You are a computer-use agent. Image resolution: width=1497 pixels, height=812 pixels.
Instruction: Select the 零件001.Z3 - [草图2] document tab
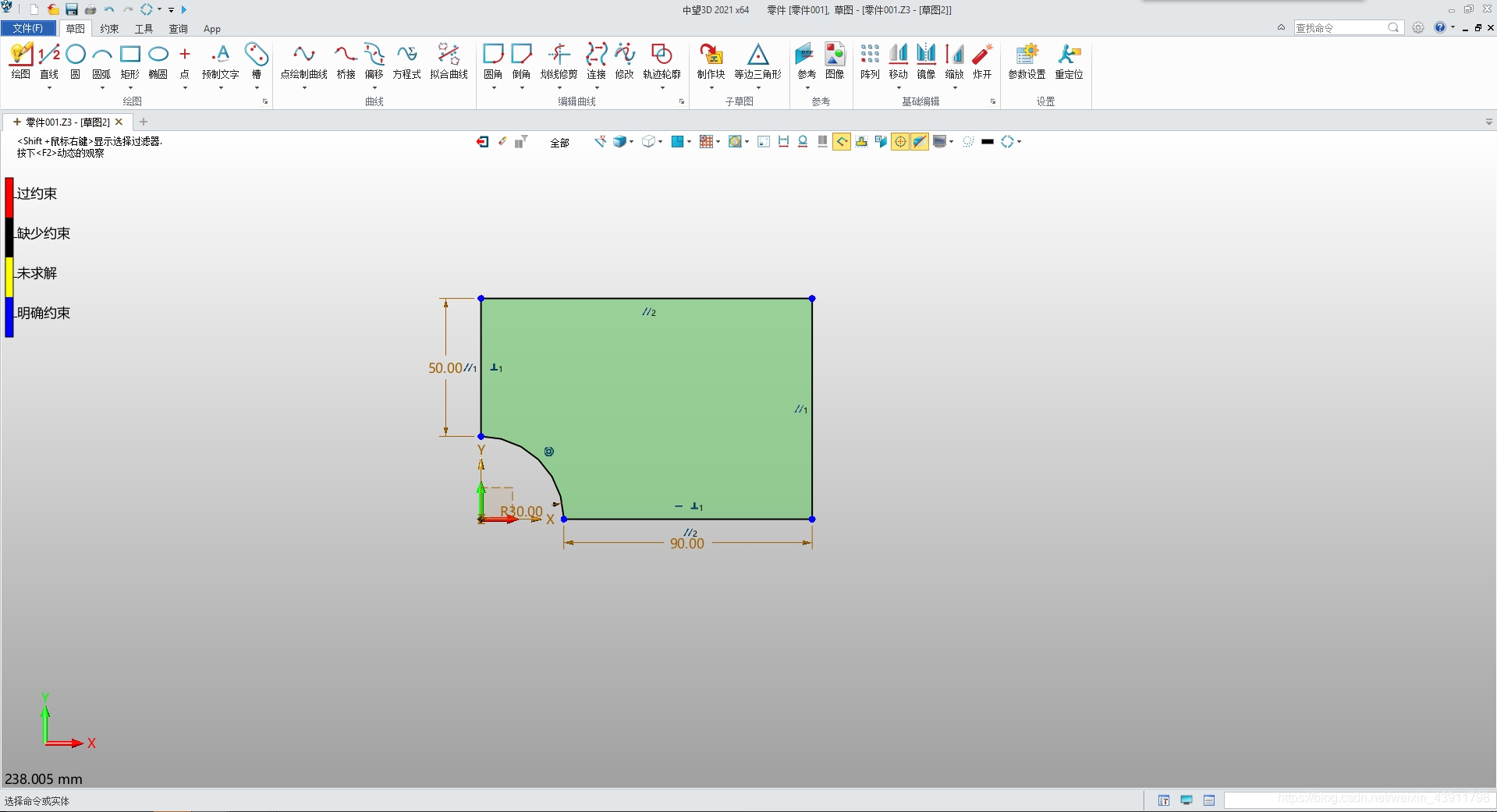68,122
